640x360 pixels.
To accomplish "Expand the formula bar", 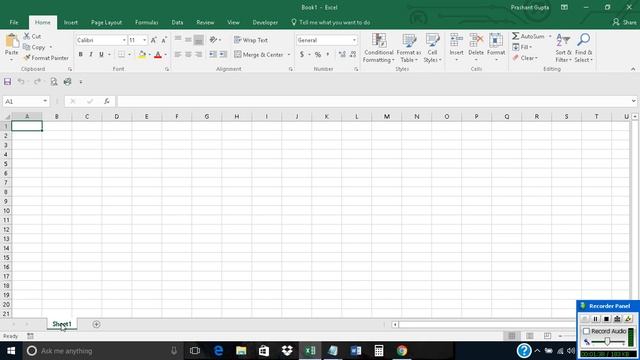I will point(633,101).
